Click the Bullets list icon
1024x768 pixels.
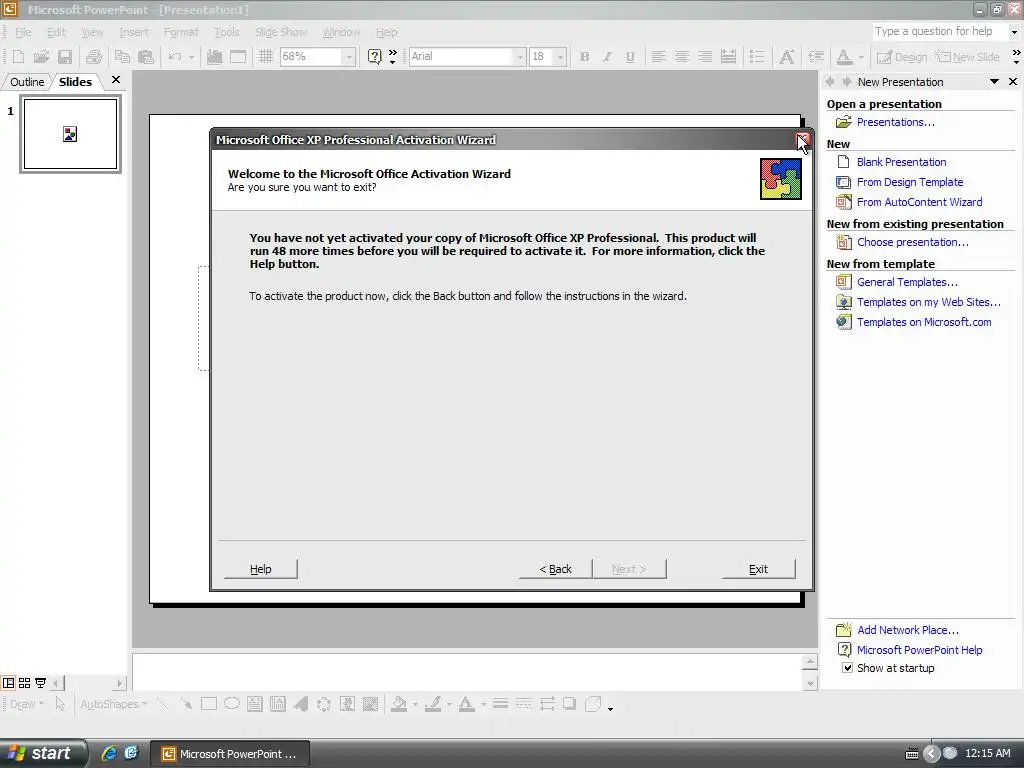pyautogui.click(x=757, y=57)
